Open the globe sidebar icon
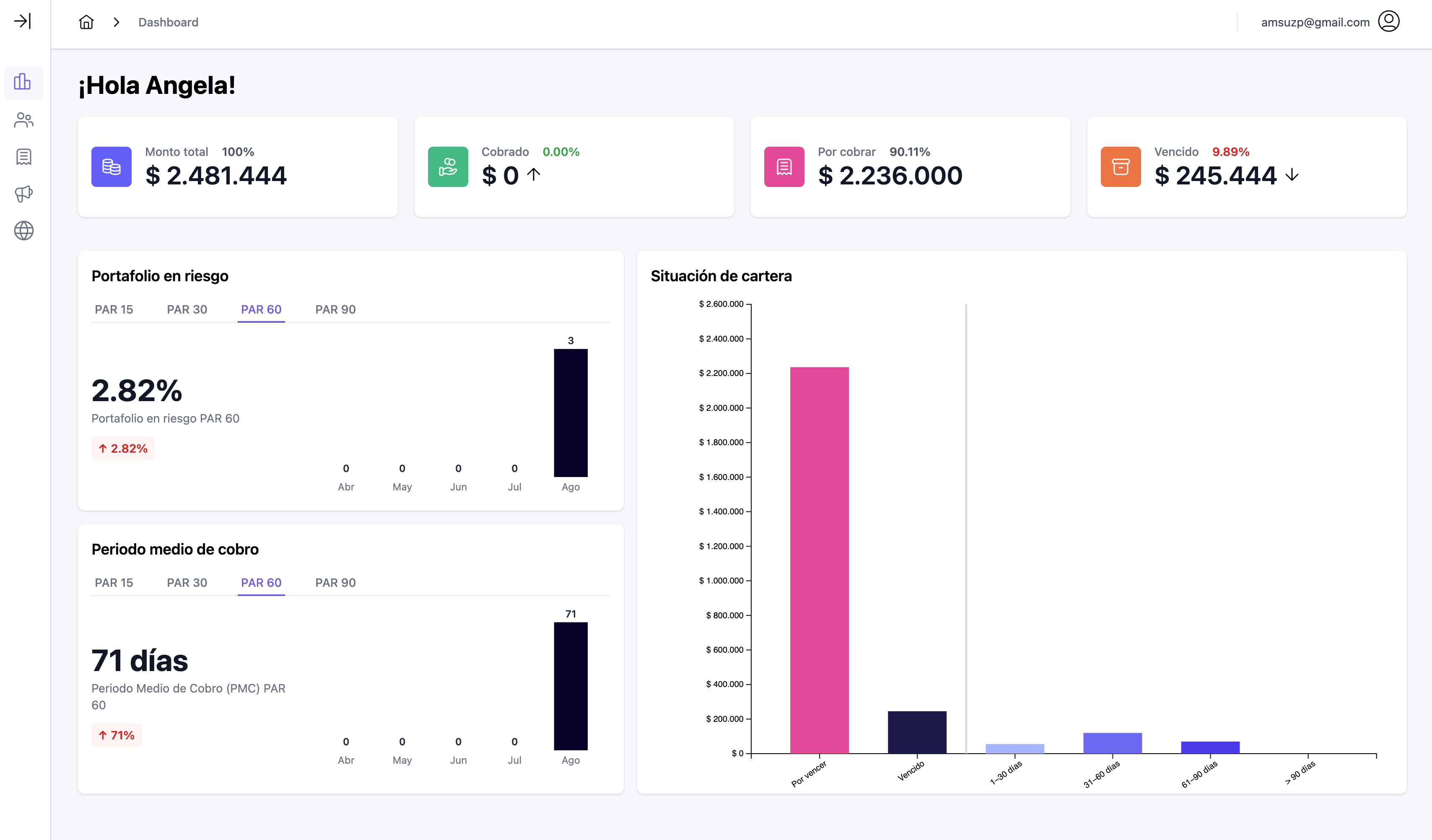The width and height of the screenshot is (1432, 840). coord(23,231)
